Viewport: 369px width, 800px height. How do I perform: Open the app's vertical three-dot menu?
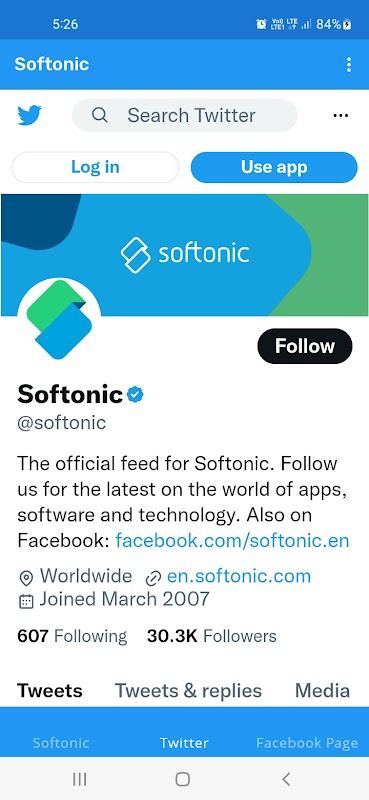tap(349, 64)
